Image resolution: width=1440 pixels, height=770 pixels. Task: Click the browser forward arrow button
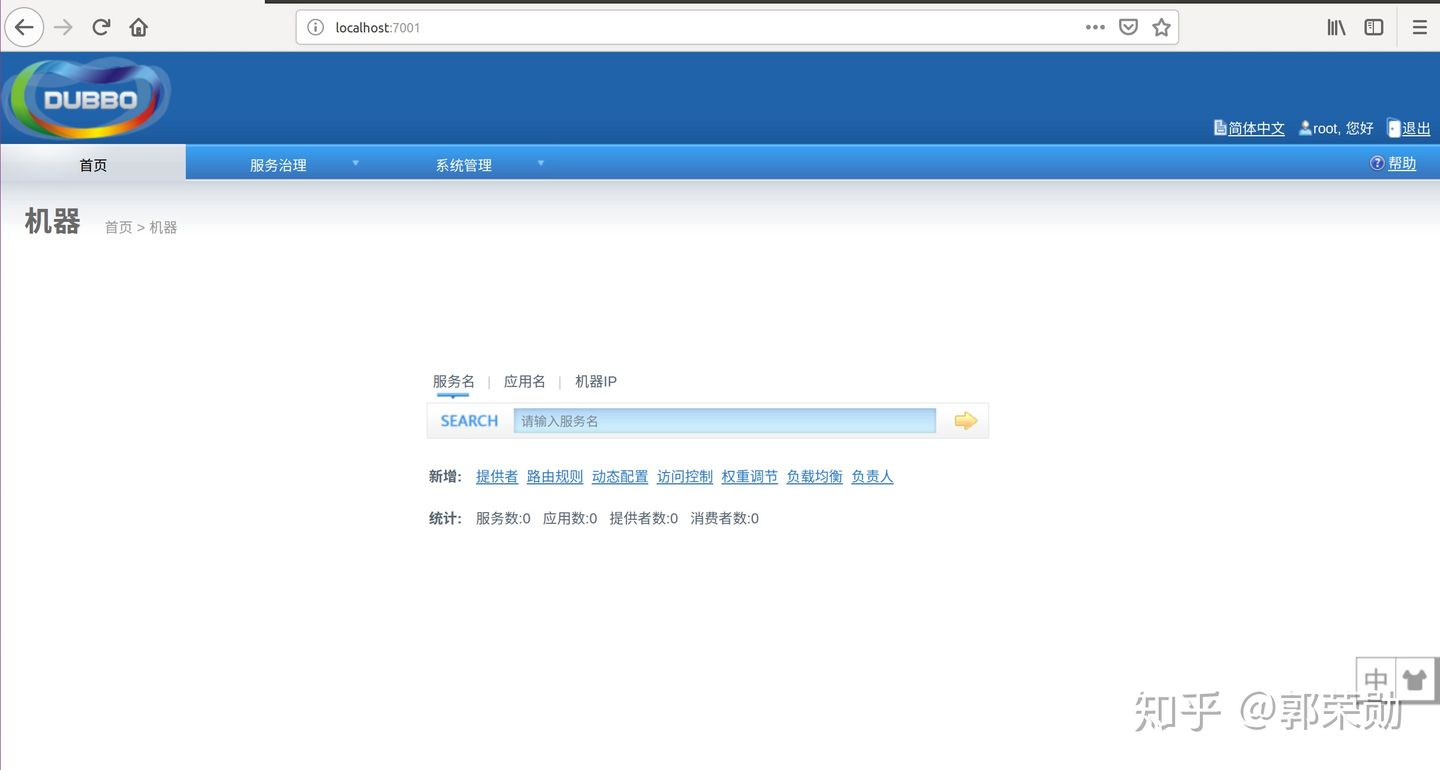pyautogui.click(x=63, y=27)
